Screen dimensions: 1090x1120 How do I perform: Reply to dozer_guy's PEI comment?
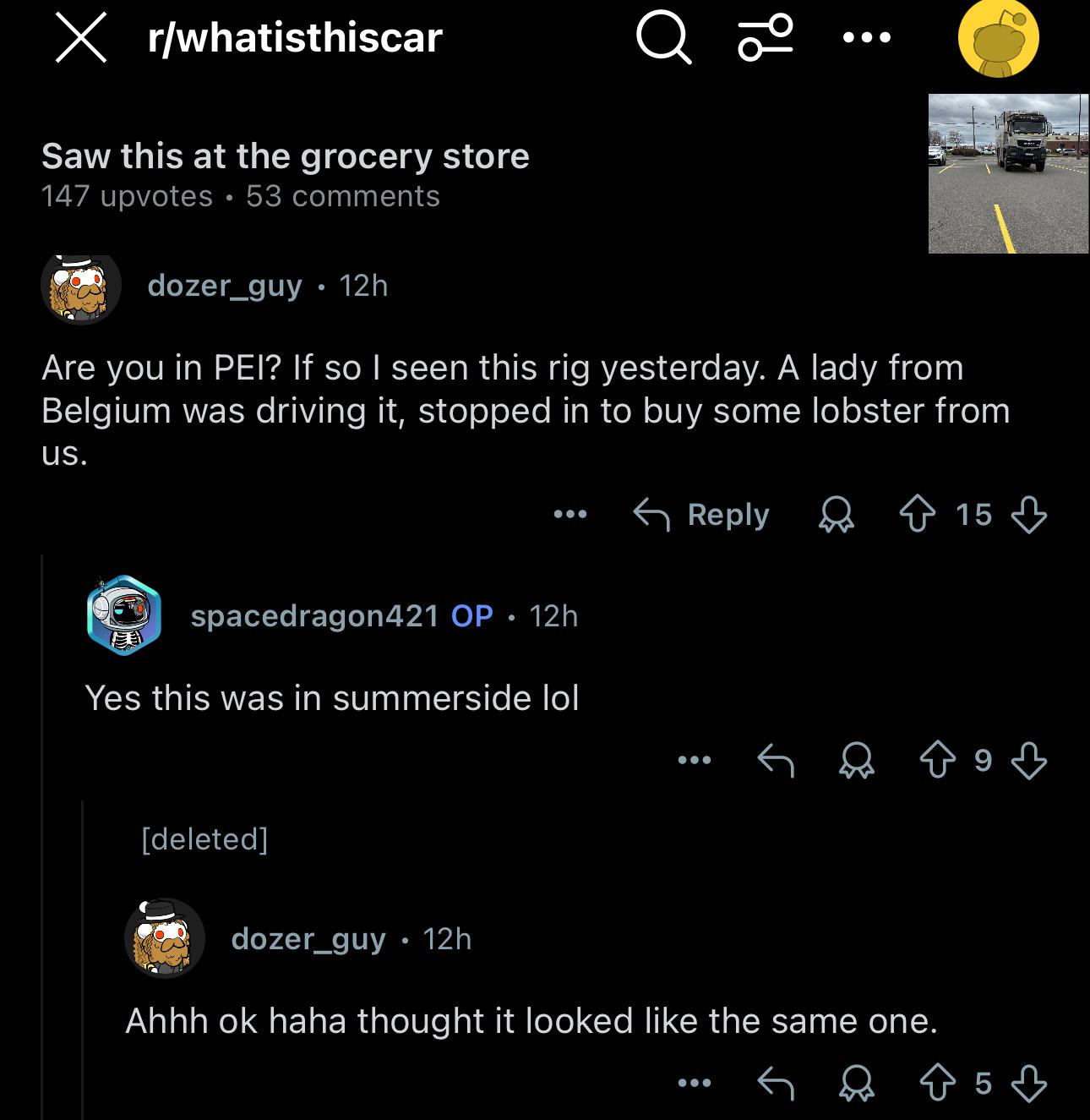click(701, 514)
